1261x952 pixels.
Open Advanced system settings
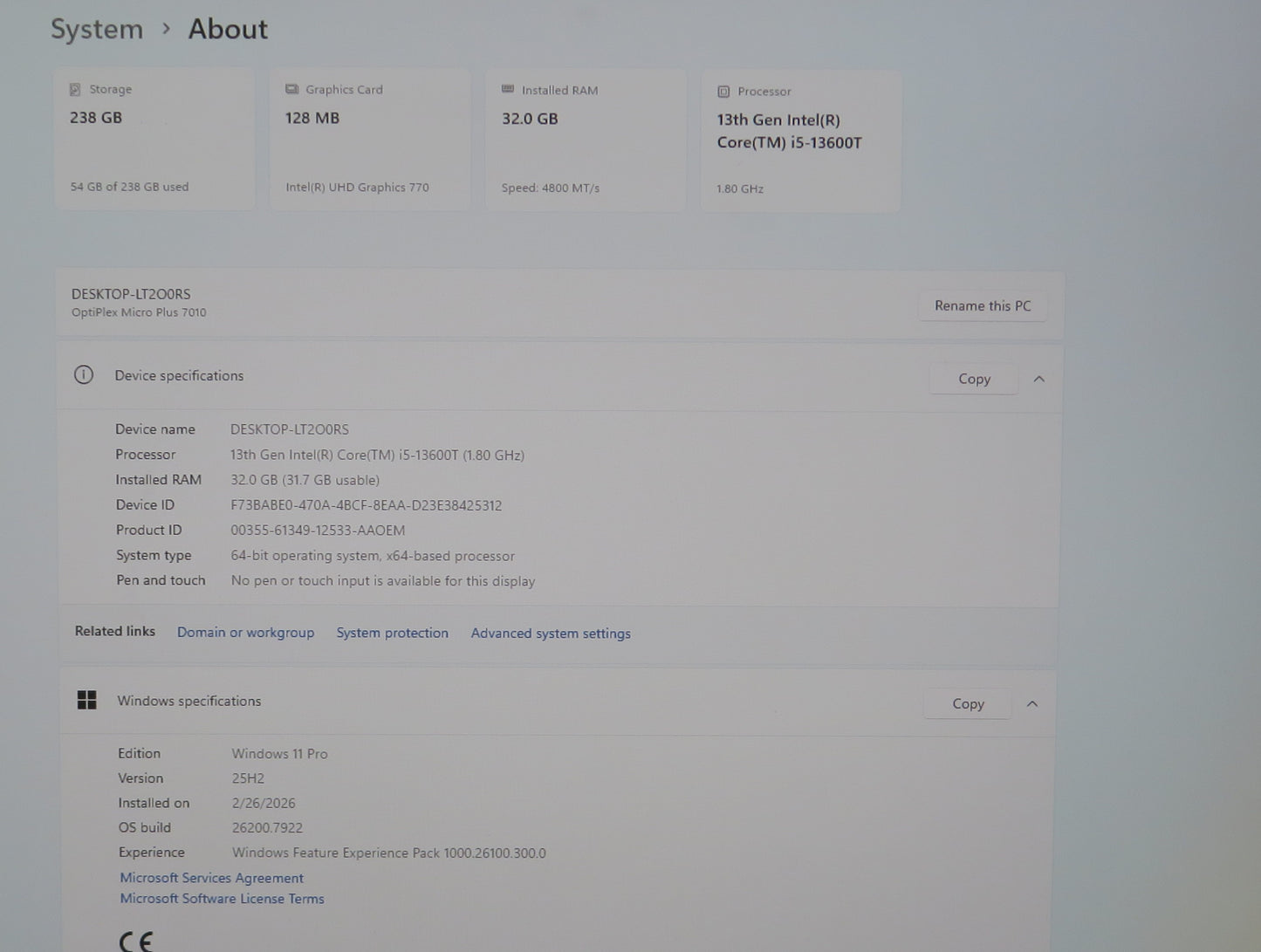(551, 634)
